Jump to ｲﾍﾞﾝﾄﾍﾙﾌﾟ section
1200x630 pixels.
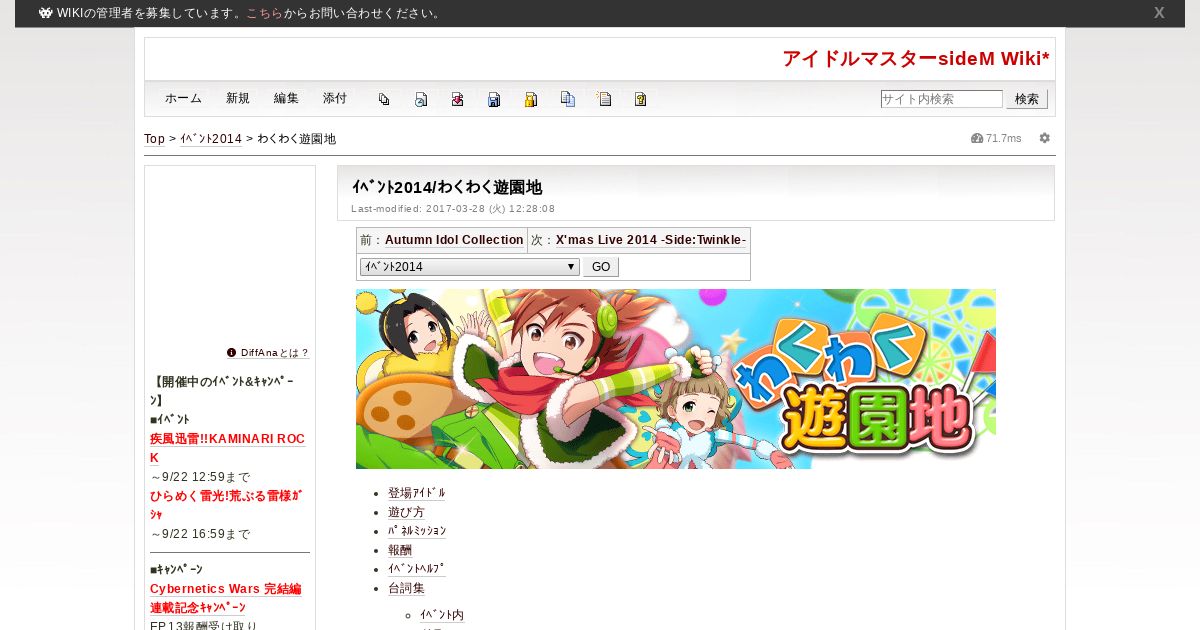pos(417,569)
